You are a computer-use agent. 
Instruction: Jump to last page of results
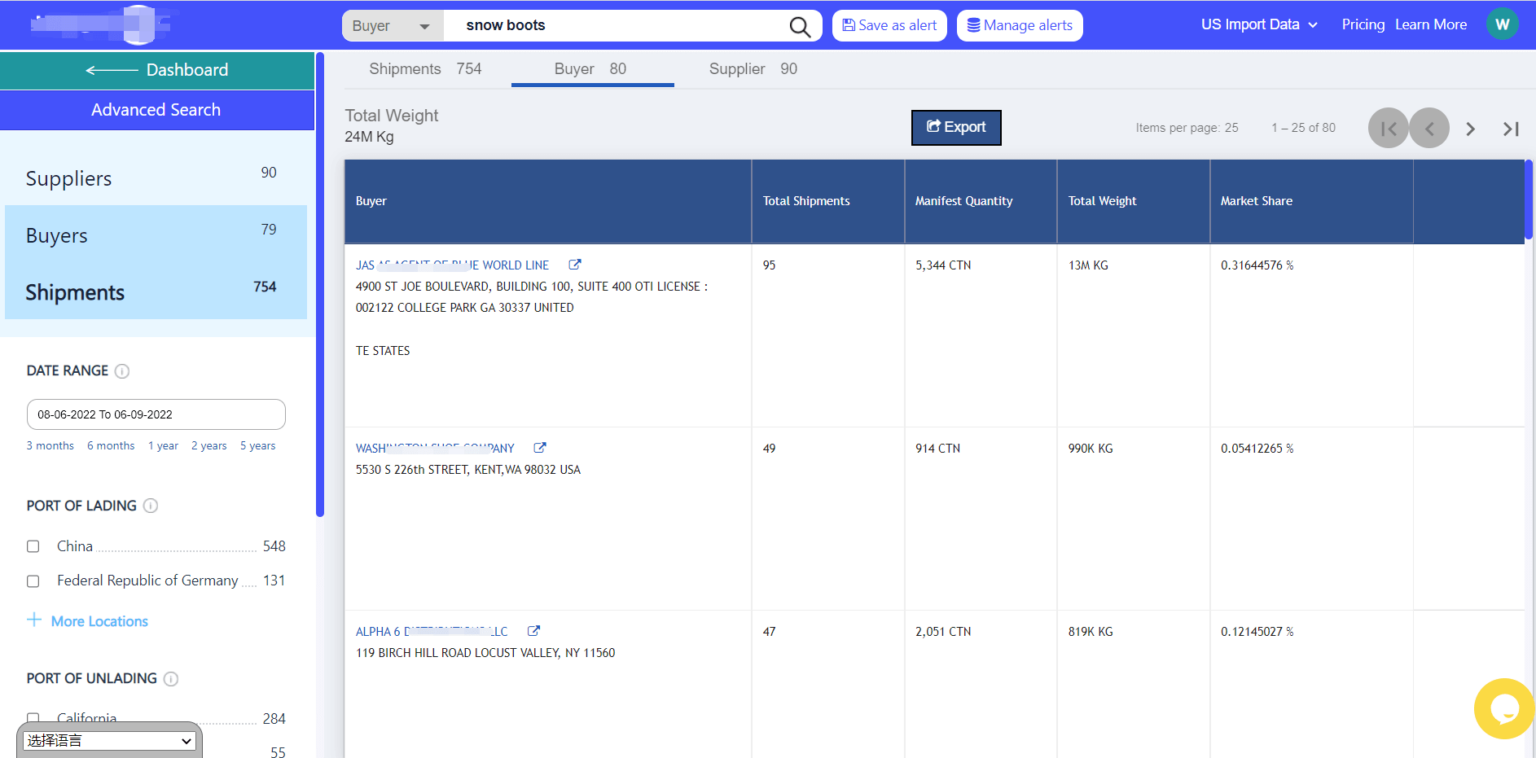(x=1511, y=128)
